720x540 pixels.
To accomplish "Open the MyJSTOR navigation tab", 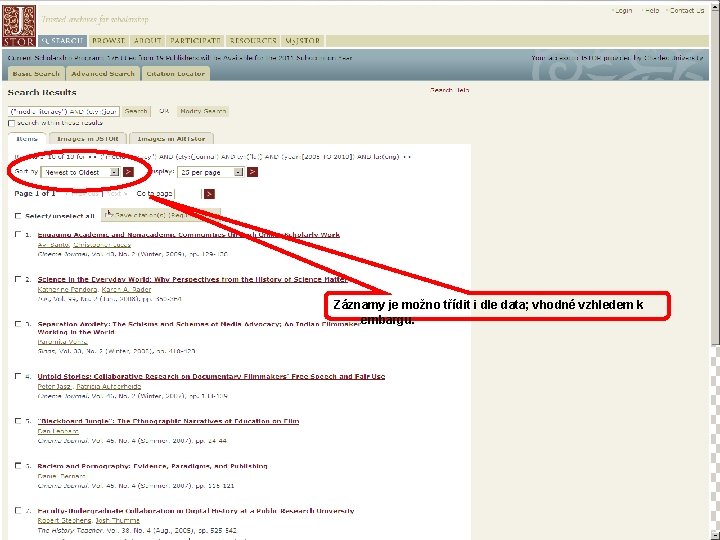I will pos(303,41).
